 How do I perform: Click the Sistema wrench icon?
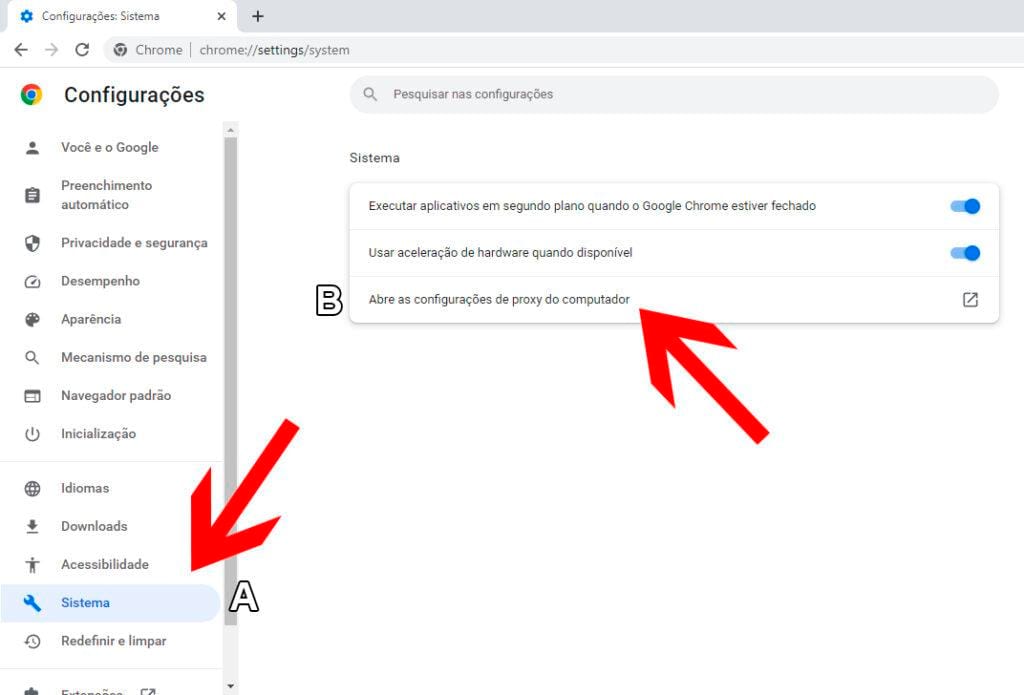tap(31, 602)
